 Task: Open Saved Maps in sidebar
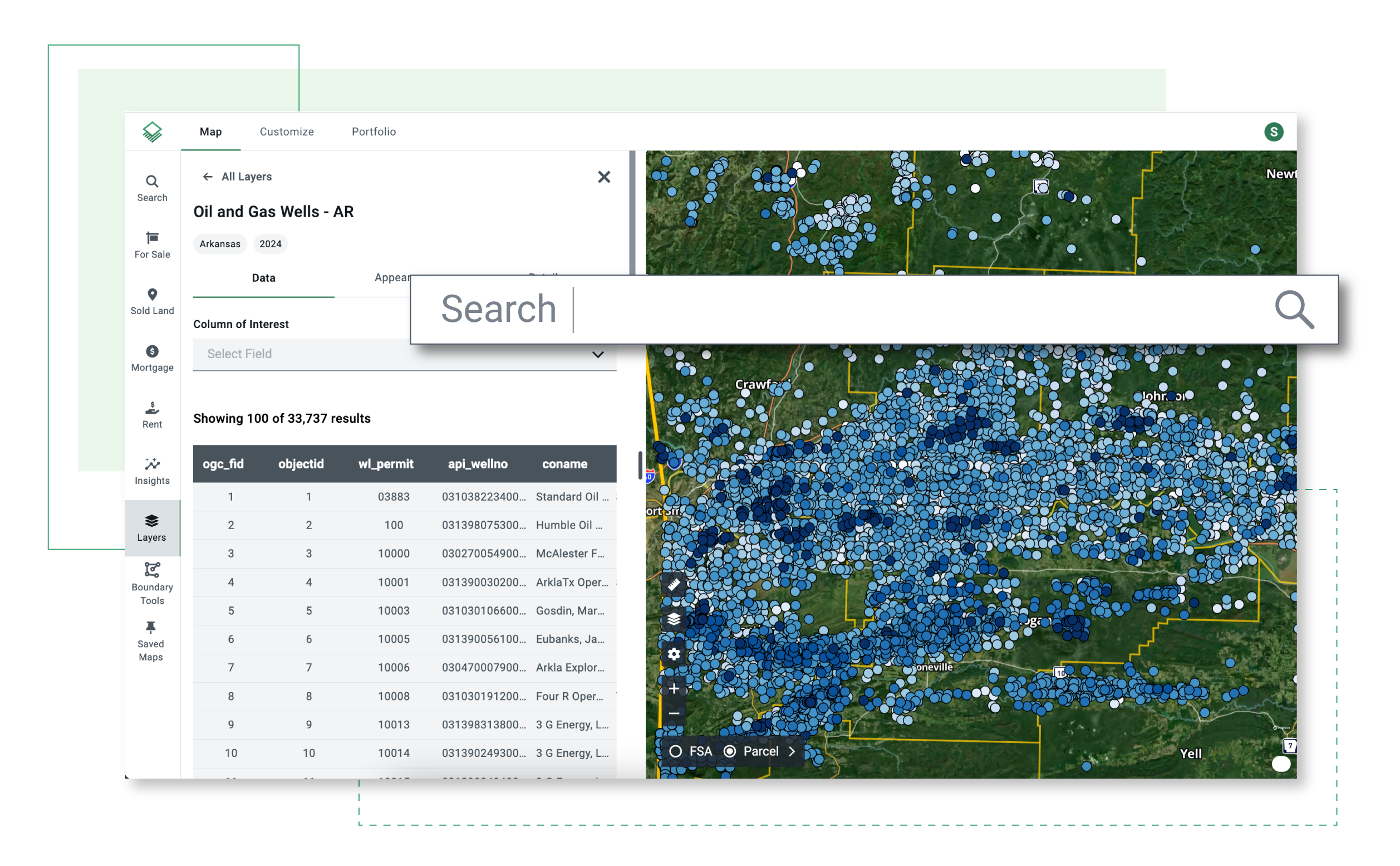click(150, 642)
